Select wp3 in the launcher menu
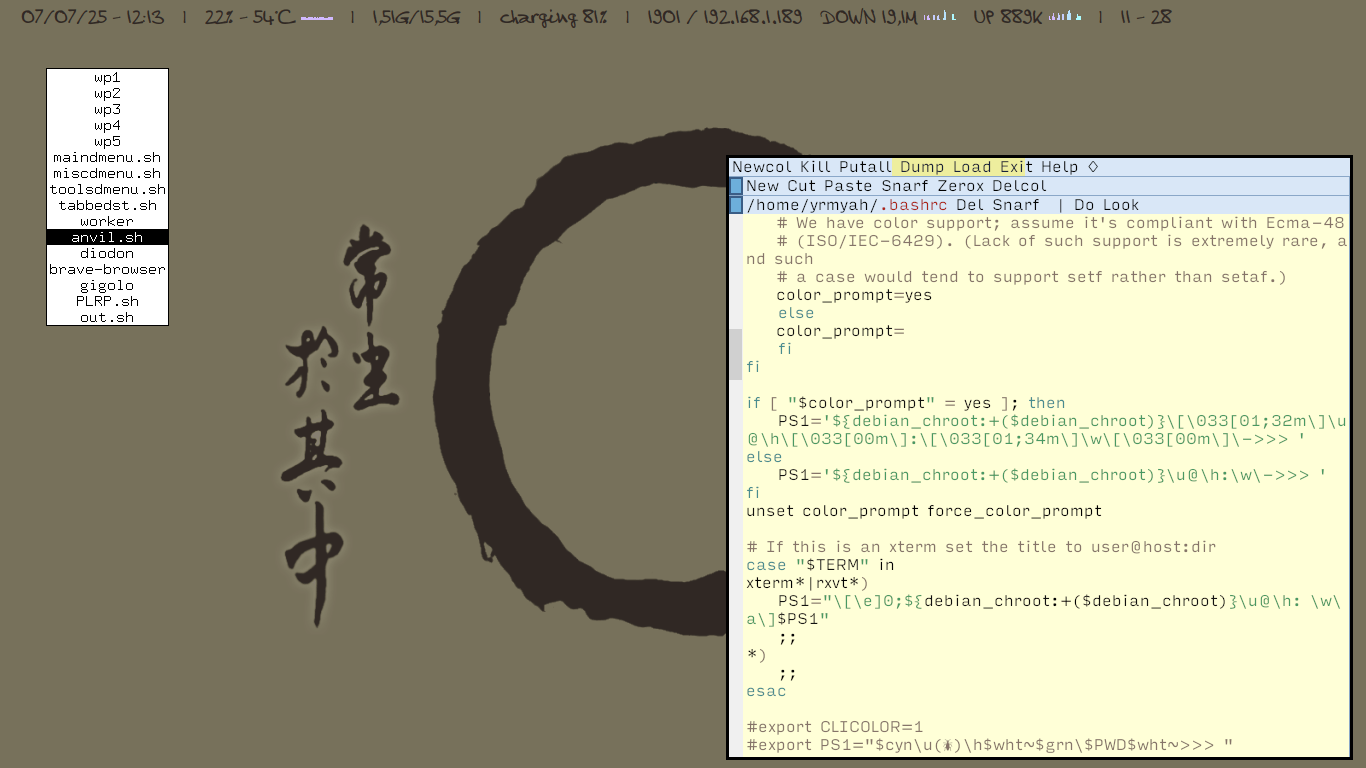Image resolution: width=1366 pixels, height=768 pixels. (107, 110)
